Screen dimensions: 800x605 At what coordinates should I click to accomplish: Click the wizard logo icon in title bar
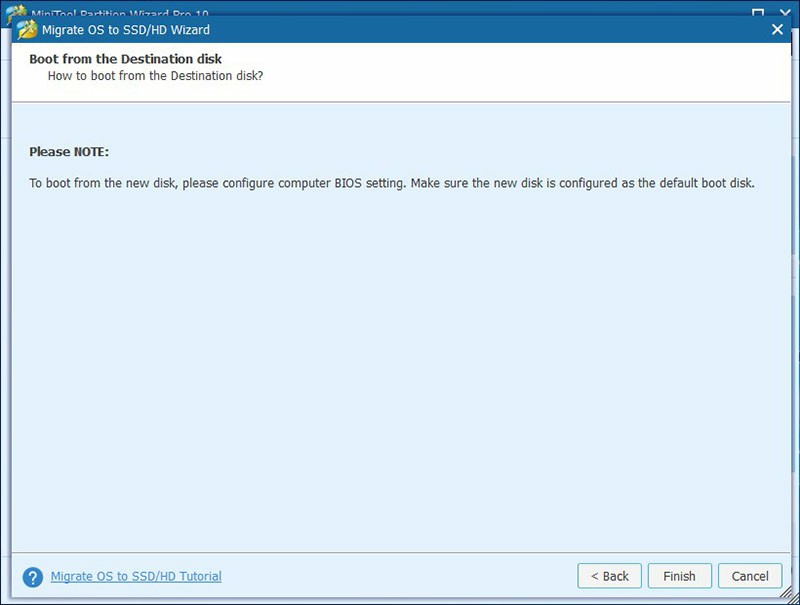point(27,30)
